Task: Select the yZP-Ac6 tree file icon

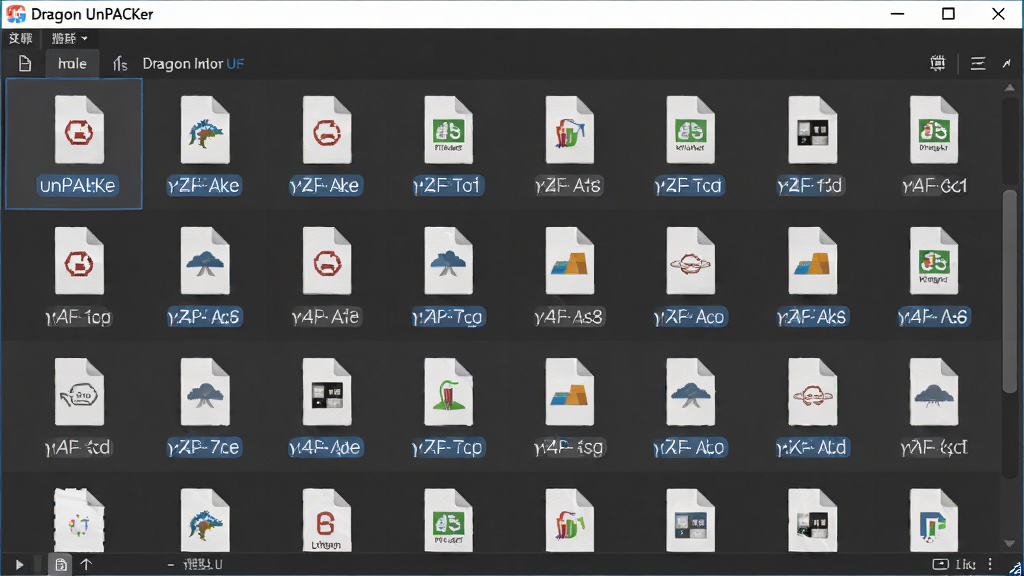Action: [x=205, y=261]
